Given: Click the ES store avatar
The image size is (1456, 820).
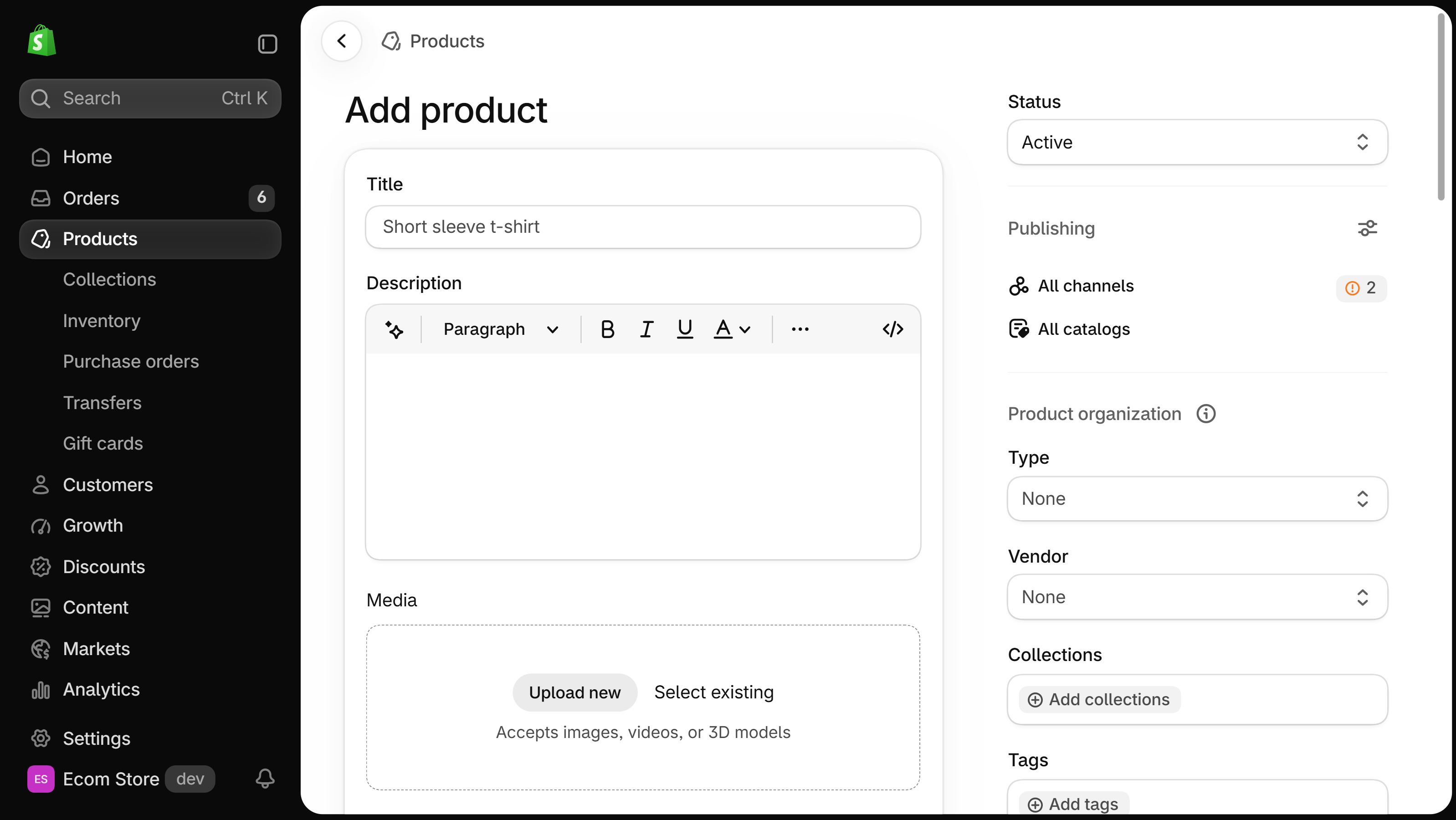Looking at the screenshot, I should click(41, 779).
